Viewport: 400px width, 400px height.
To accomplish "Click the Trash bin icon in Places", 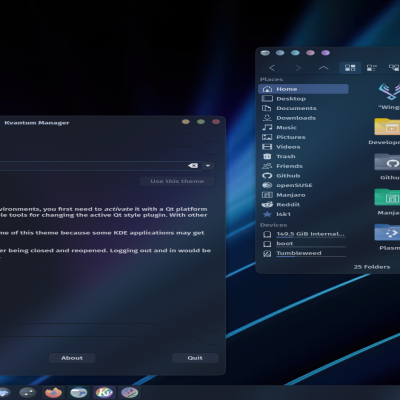I will tap(267, 156).
